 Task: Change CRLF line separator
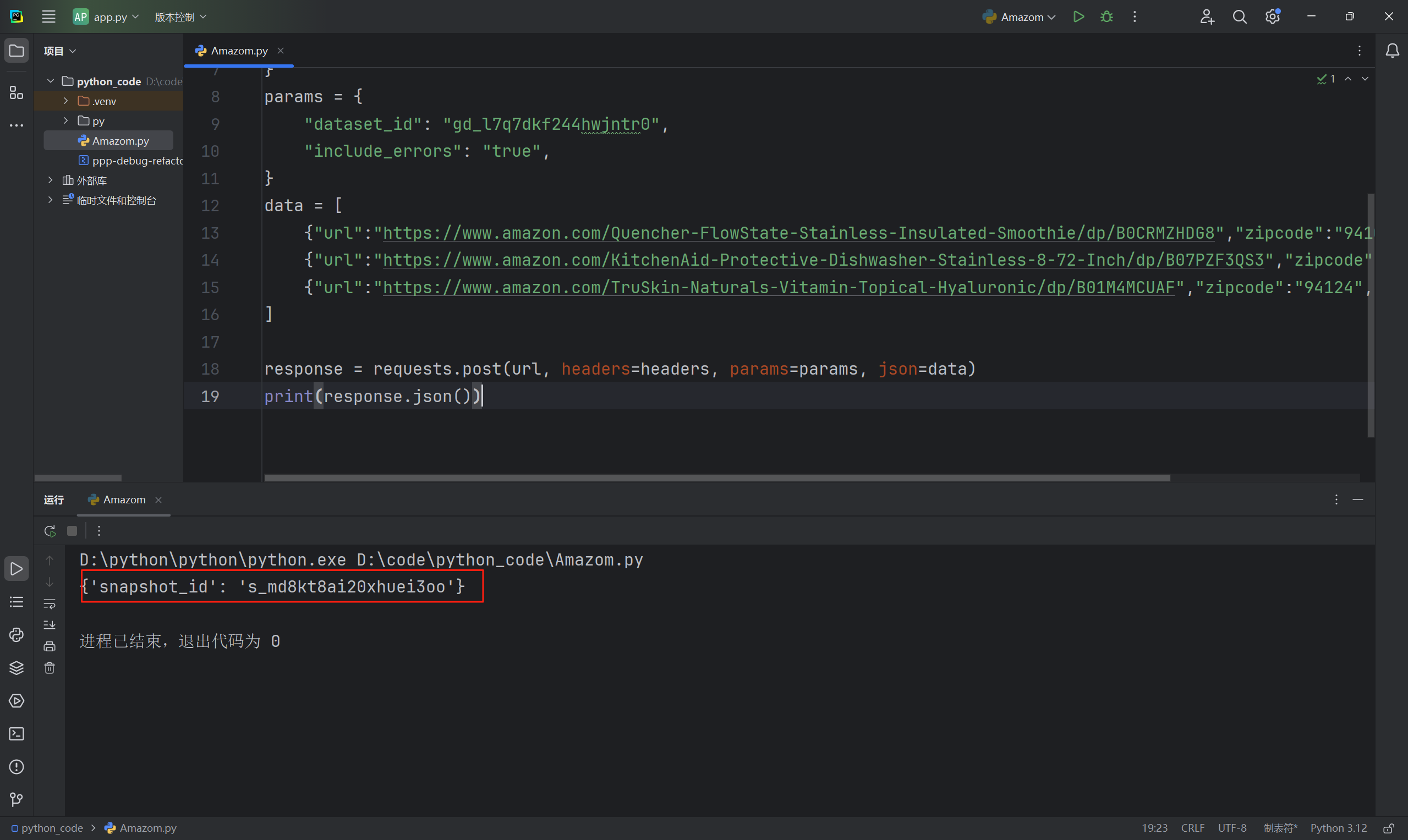coord(1192,828)
